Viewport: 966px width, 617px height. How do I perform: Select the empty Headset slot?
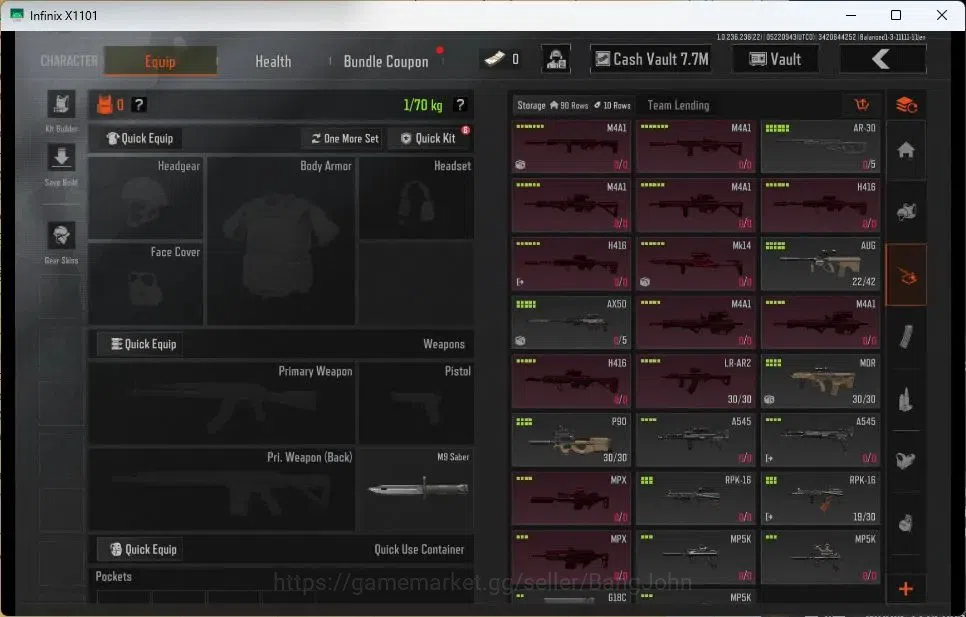(416, 198)
